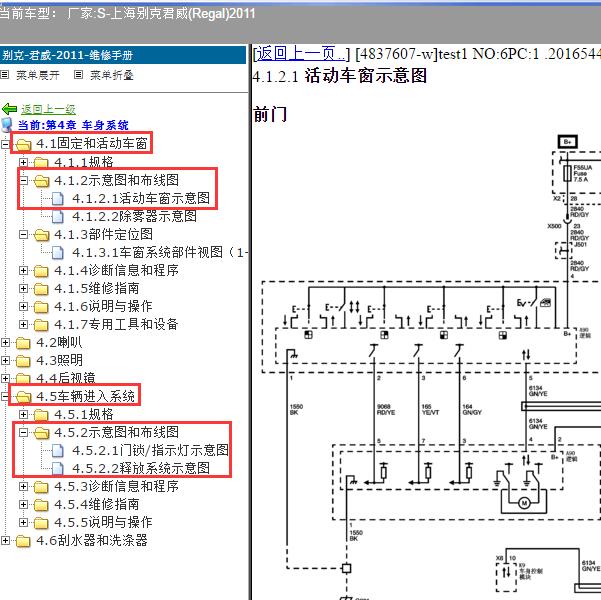
Task: Click the motor M symbol in diagram
Action: [x=524, y=503]
